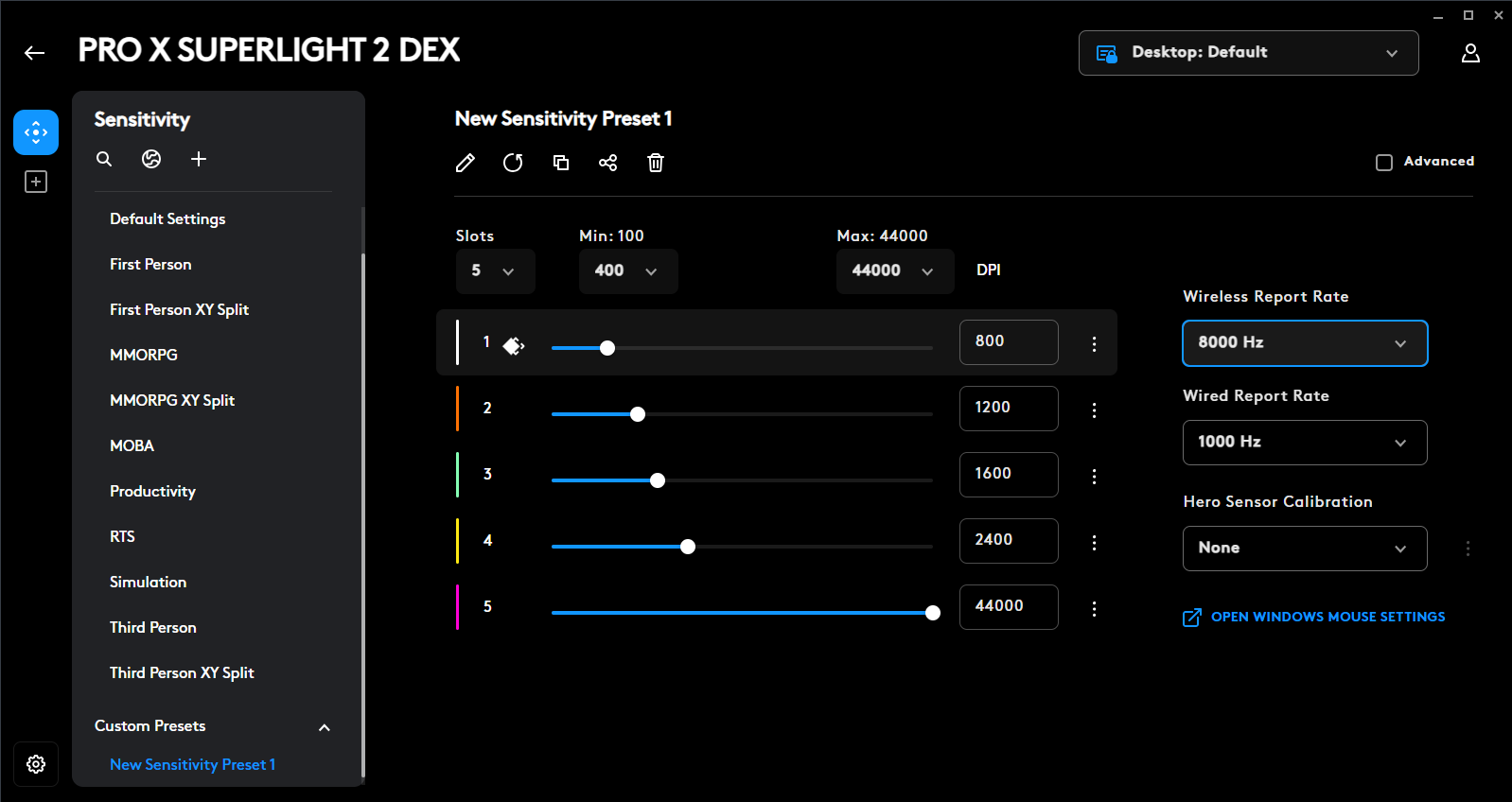
Task: Duplicate the preset with copy icon
Action: coord(561,163)
